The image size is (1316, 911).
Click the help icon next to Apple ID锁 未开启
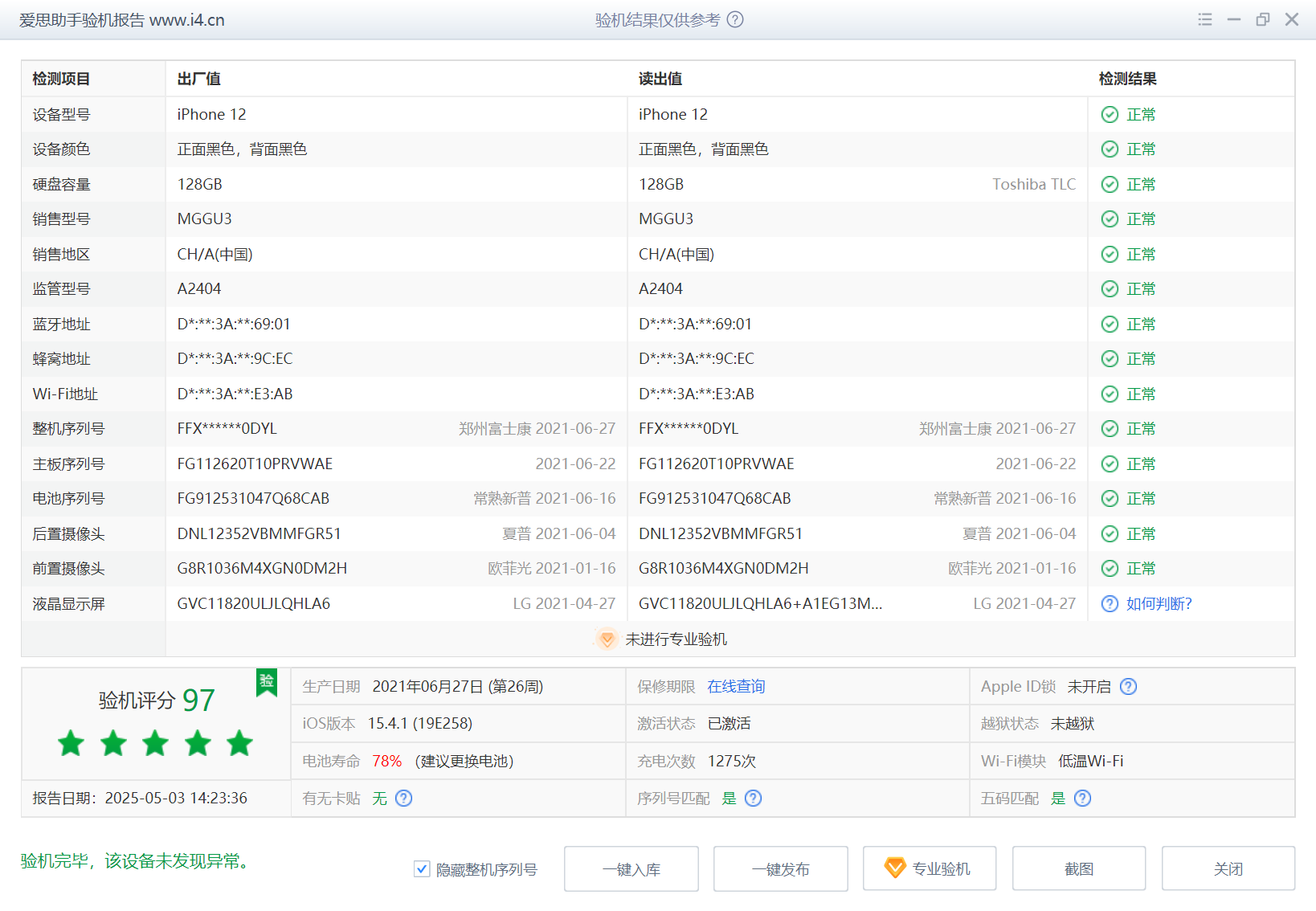click(1128, 687)
